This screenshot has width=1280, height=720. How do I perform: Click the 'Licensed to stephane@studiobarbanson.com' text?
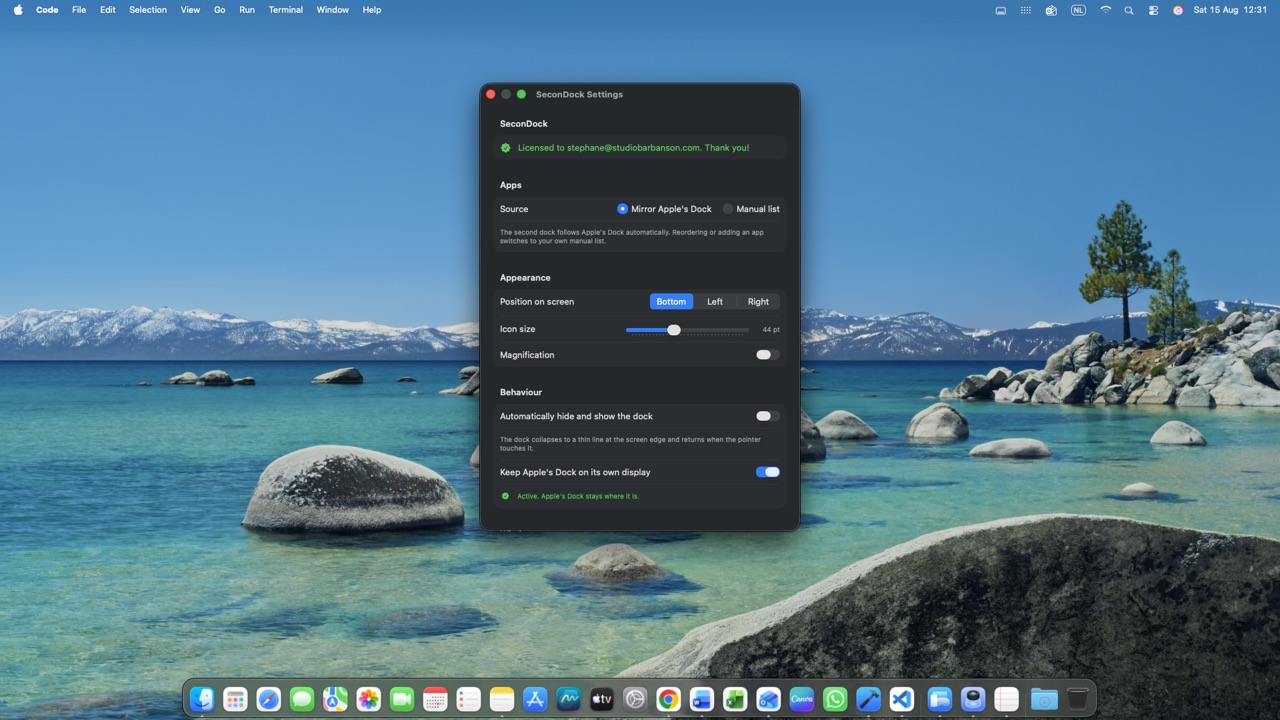[x=608, y=148]
